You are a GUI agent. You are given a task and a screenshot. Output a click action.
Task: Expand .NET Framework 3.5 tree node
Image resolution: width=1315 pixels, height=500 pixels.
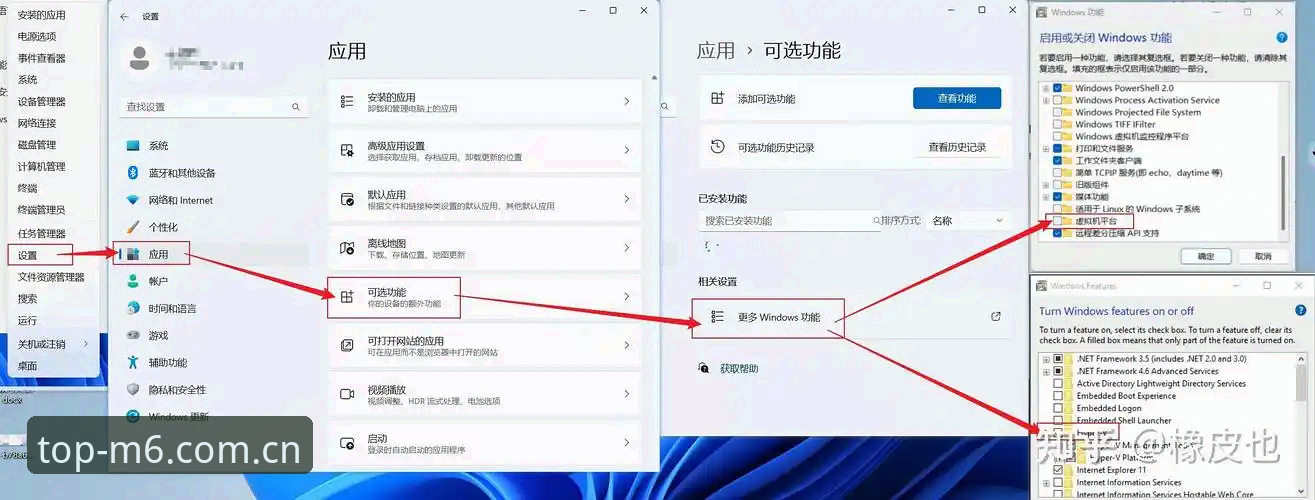click(x=1046, y=358)
